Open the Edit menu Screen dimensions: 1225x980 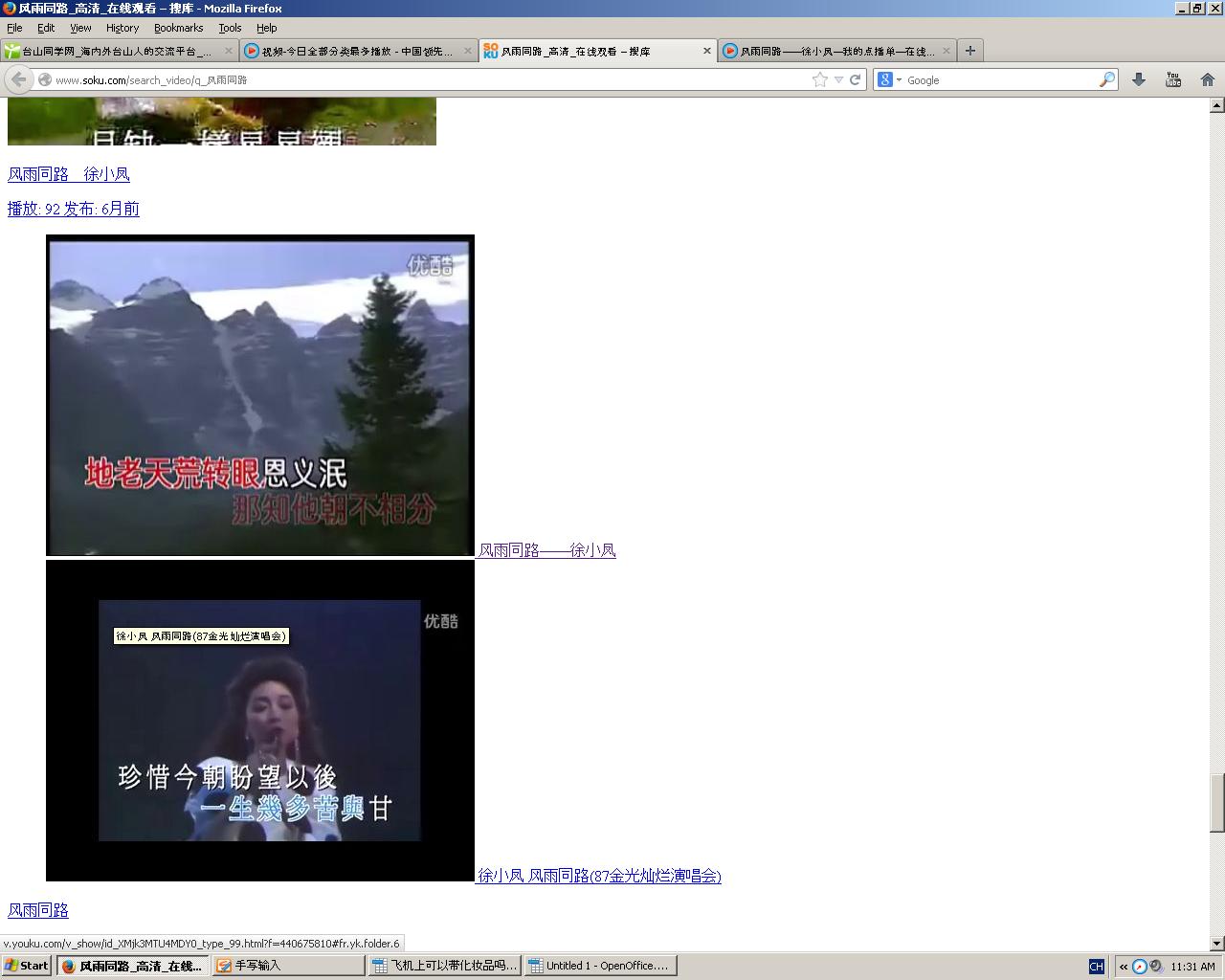coord(46,28)
